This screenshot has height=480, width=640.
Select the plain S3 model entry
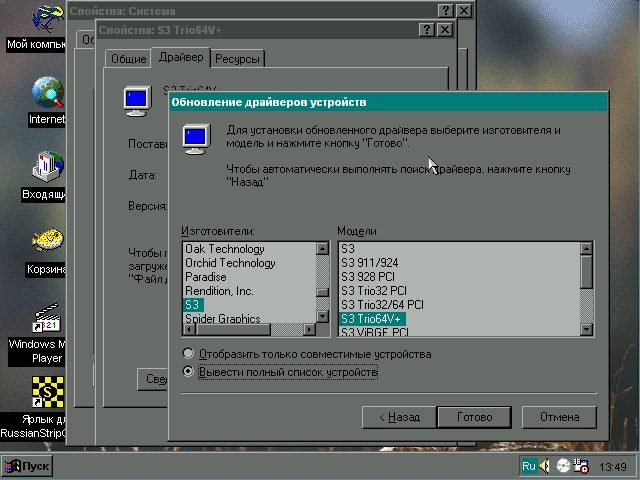[x=348, y=249]
